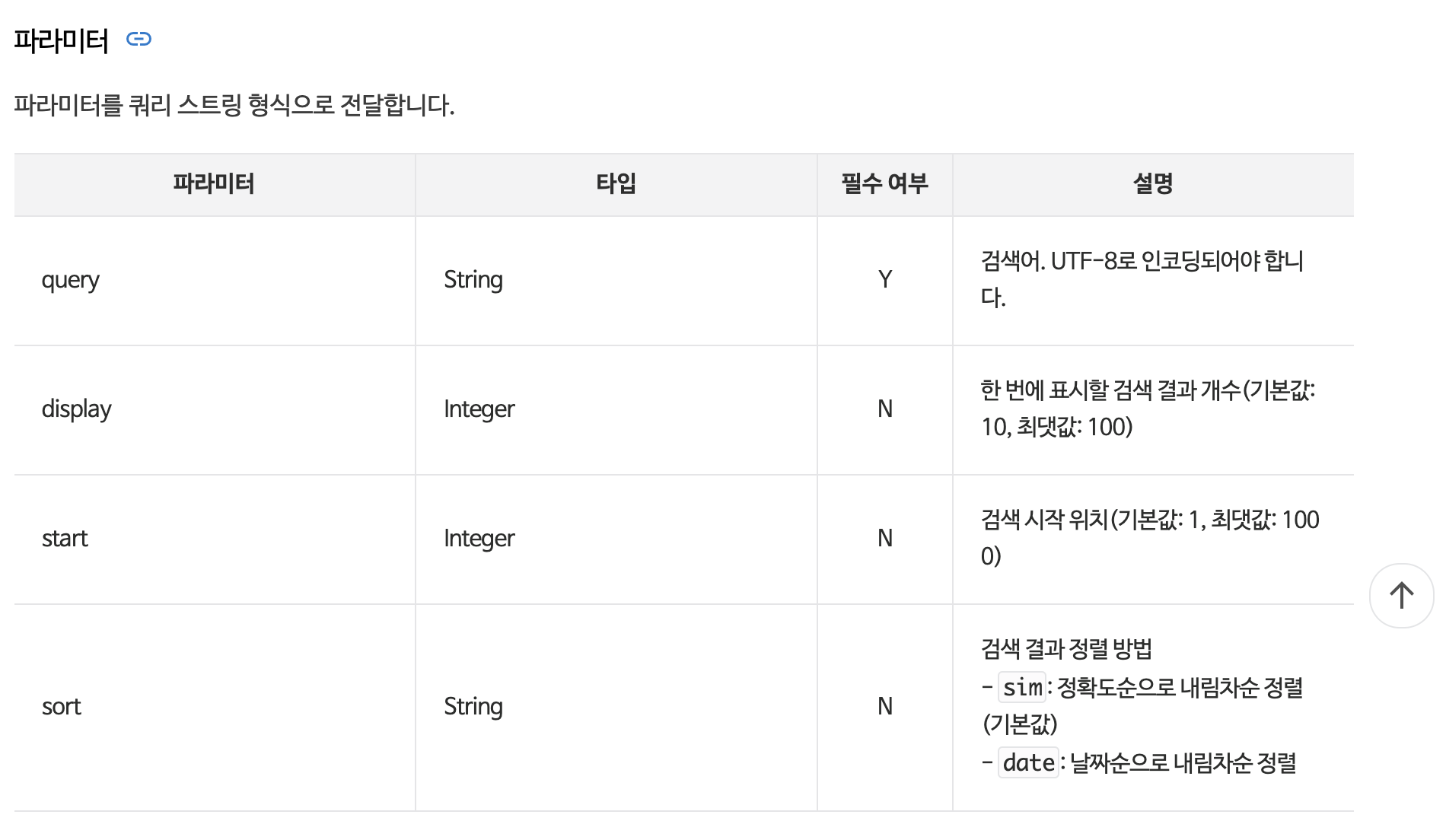Click the Integer type of the display row
The width and height of the screenshot is (1446, 840).
479,410
